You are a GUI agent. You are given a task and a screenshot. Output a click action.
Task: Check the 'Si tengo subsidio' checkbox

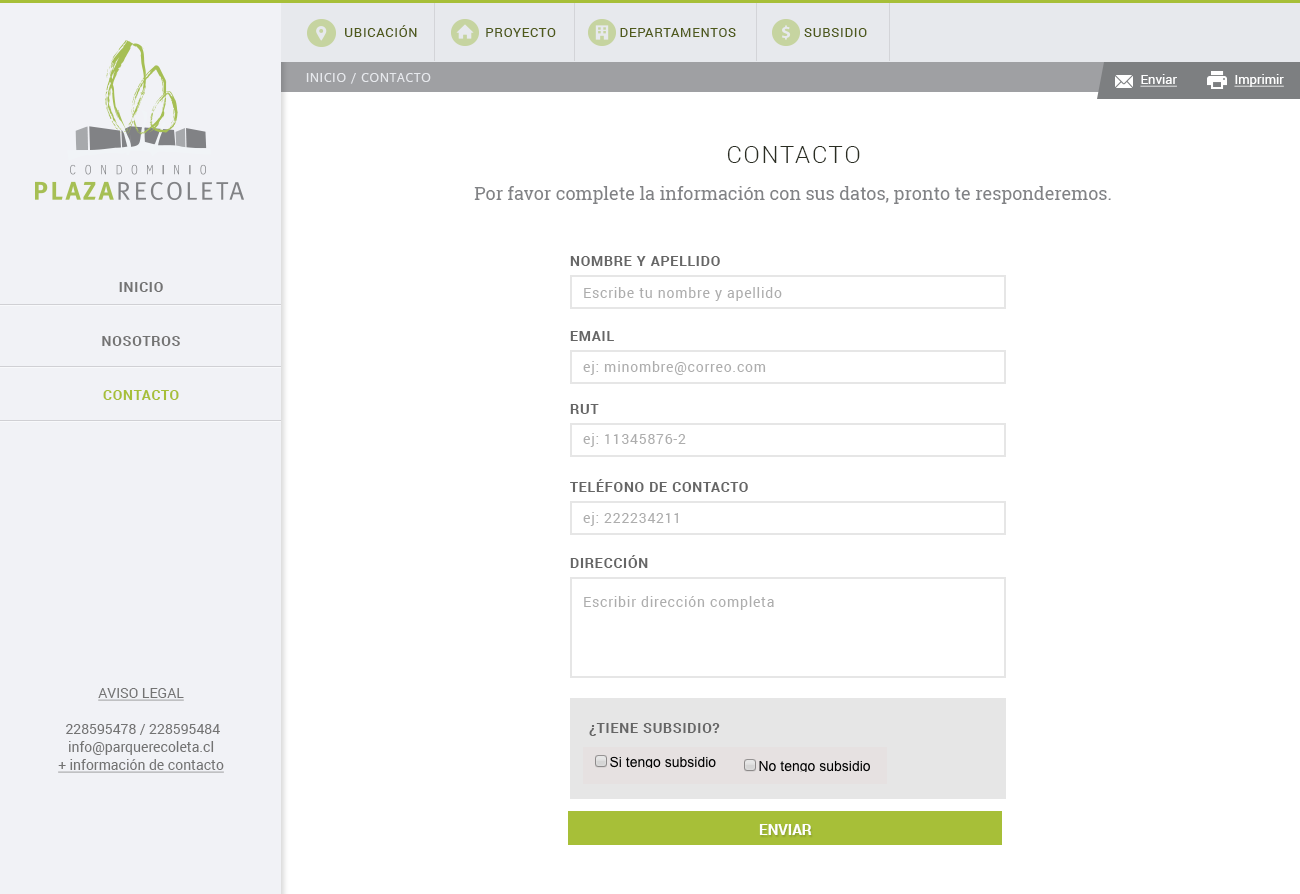tap(601, 761)
